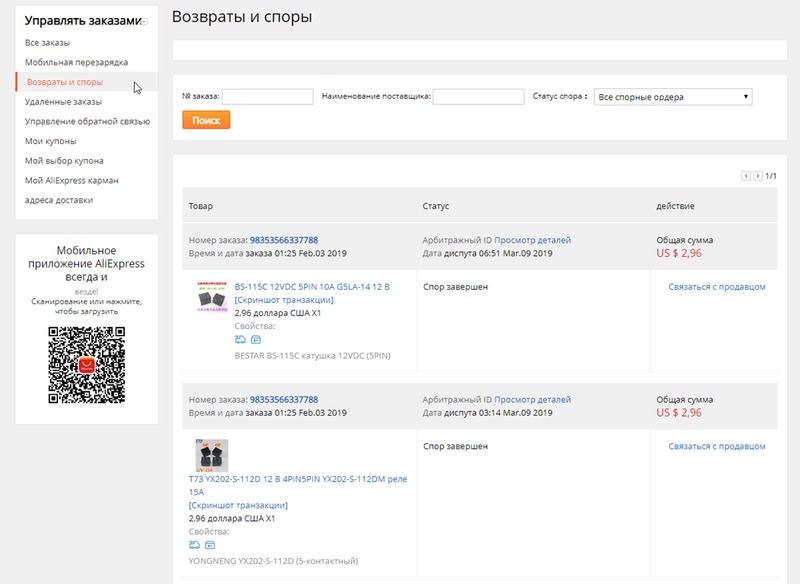Open Все заказы in the sidebar
Screen dimensions: 800x584
click(48, 43)
